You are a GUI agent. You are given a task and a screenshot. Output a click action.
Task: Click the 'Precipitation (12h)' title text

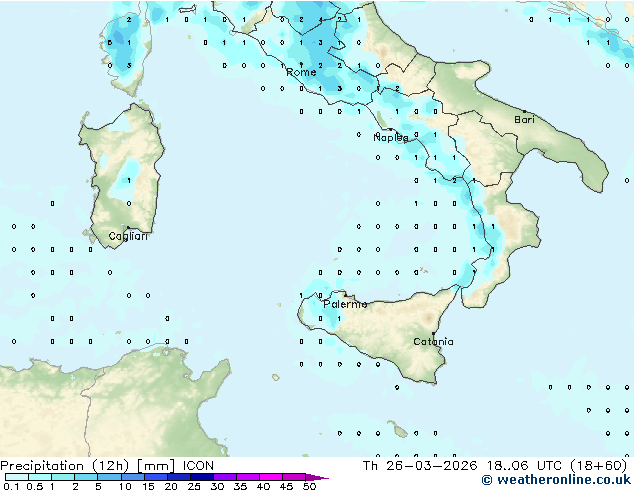click(x=65, y=466)
